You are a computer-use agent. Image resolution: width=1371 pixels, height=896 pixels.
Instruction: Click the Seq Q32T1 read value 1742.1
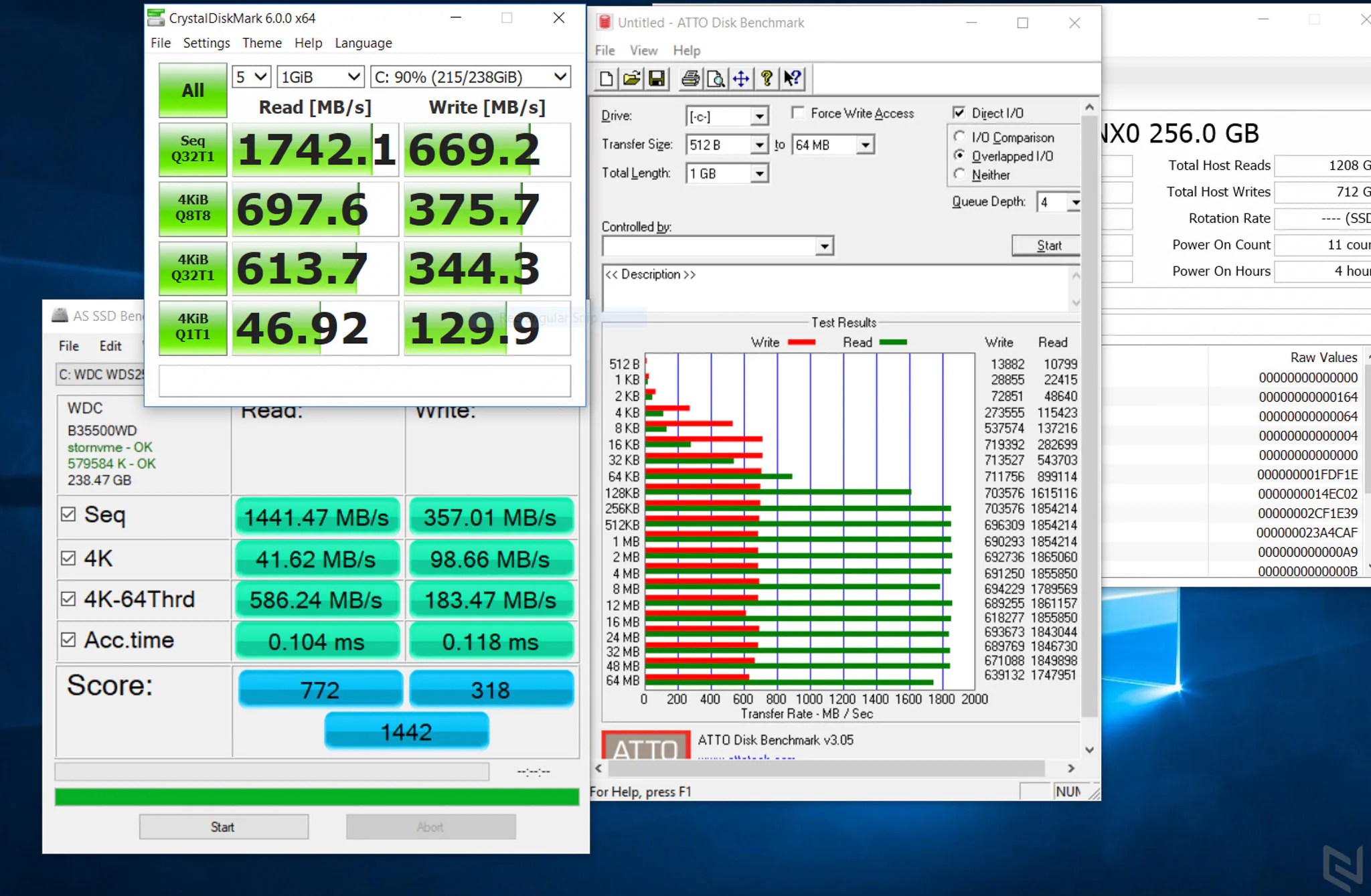pos(316,149)
